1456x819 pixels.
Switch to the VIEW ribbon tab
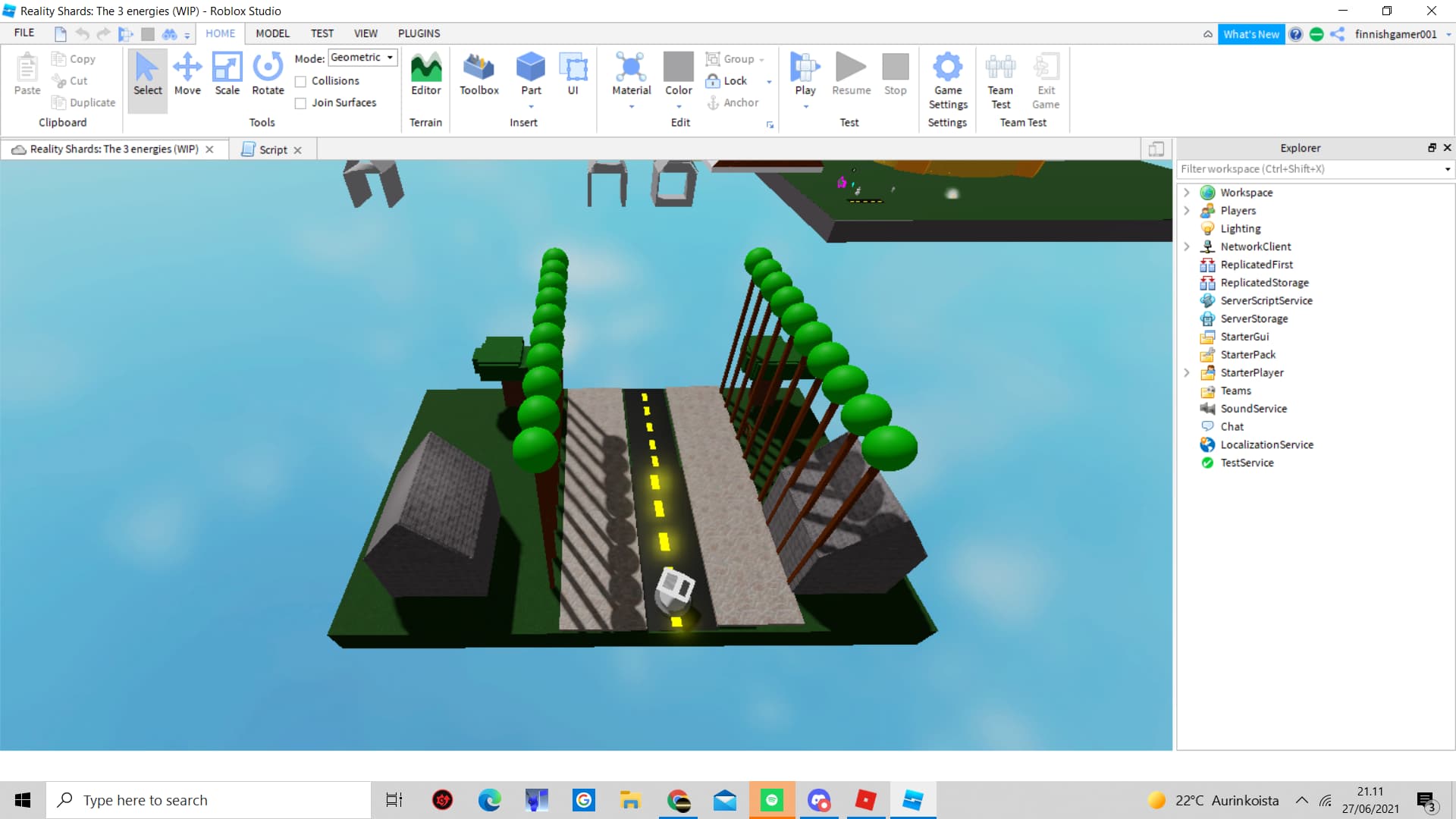pos(366,33)
